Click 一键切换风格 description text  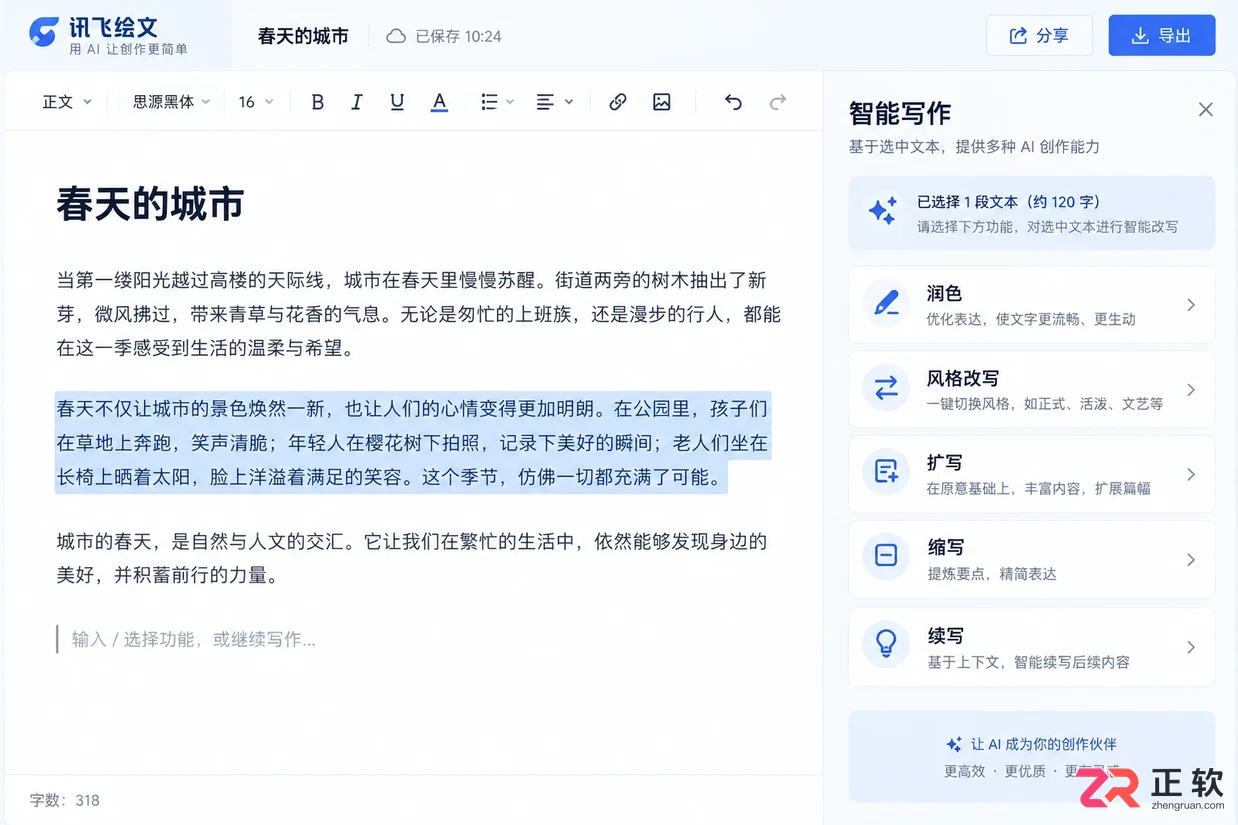point(1044,404)
